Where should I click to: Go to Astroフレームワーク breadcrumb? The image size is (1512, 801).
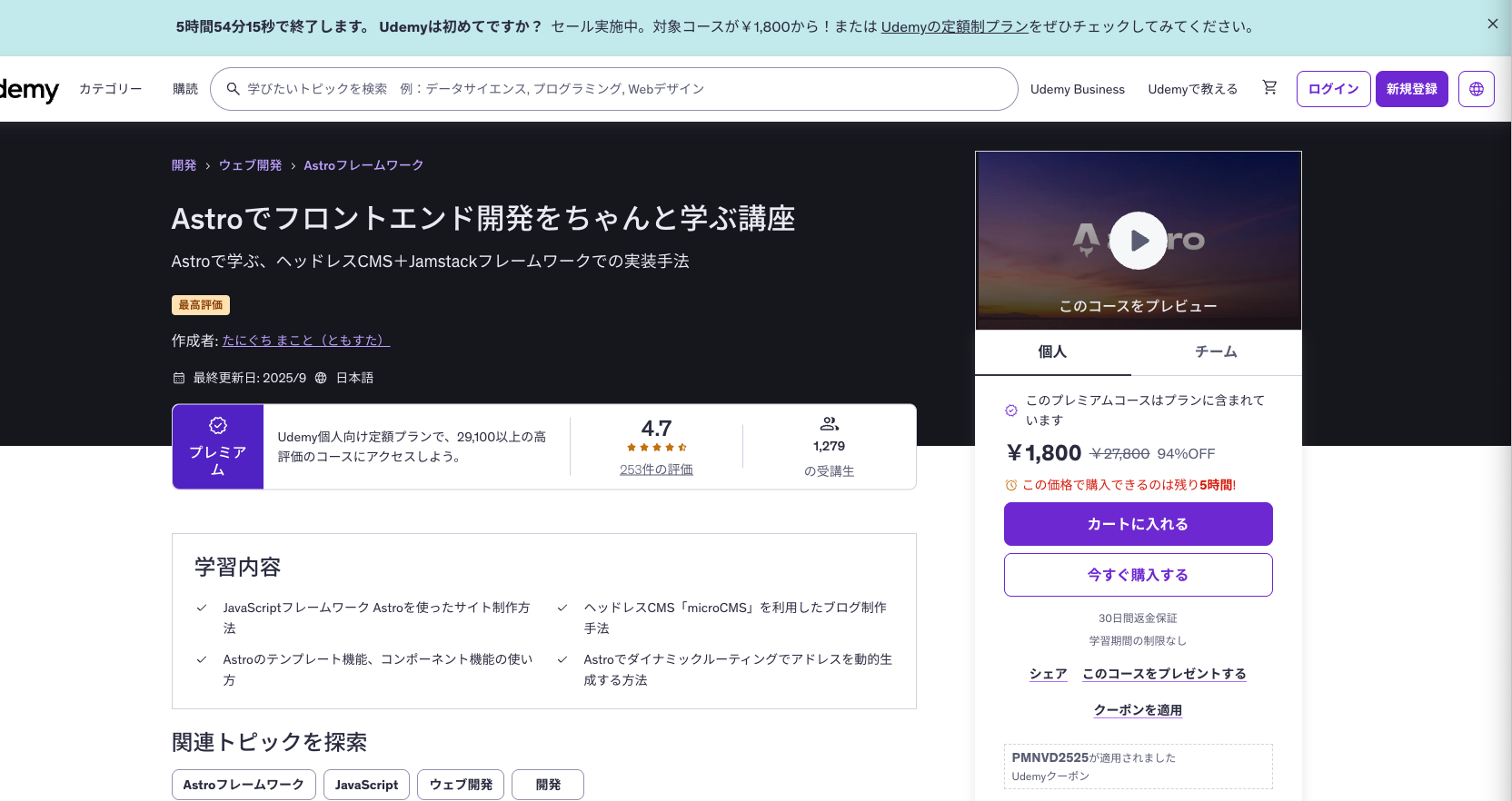click(x=363, y=165)
